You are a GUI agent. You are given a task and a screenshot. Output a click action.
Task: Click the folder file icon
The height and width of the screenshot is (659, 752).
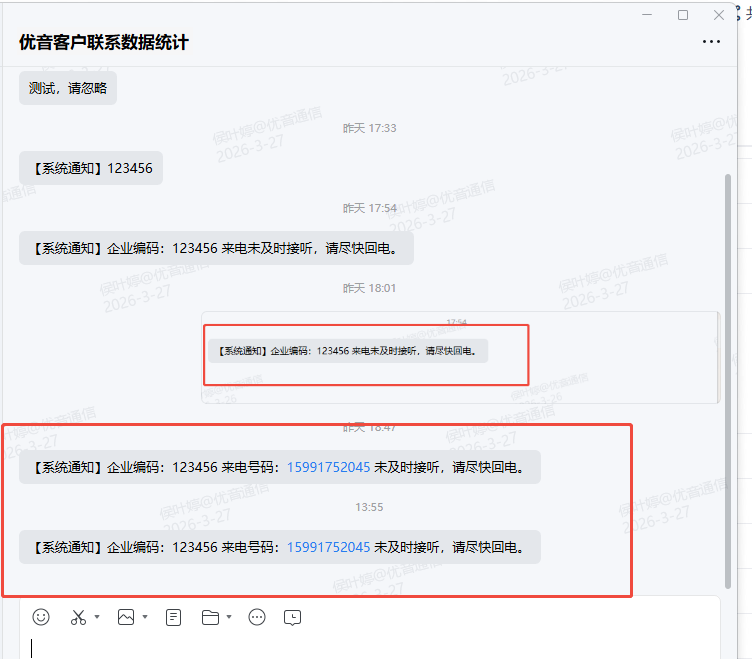point(210,617)
